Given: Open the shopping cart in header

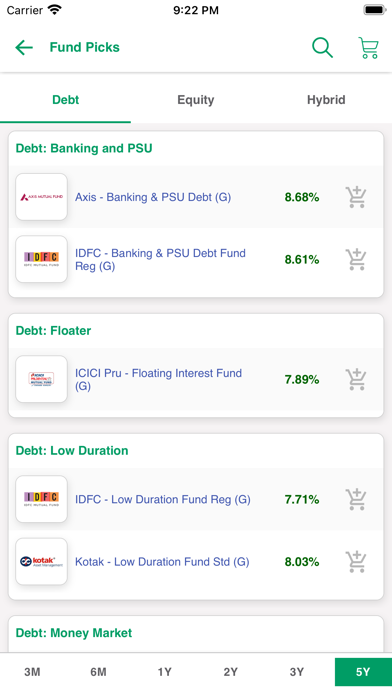Looking at the screenshot, I should click(368, 47).
